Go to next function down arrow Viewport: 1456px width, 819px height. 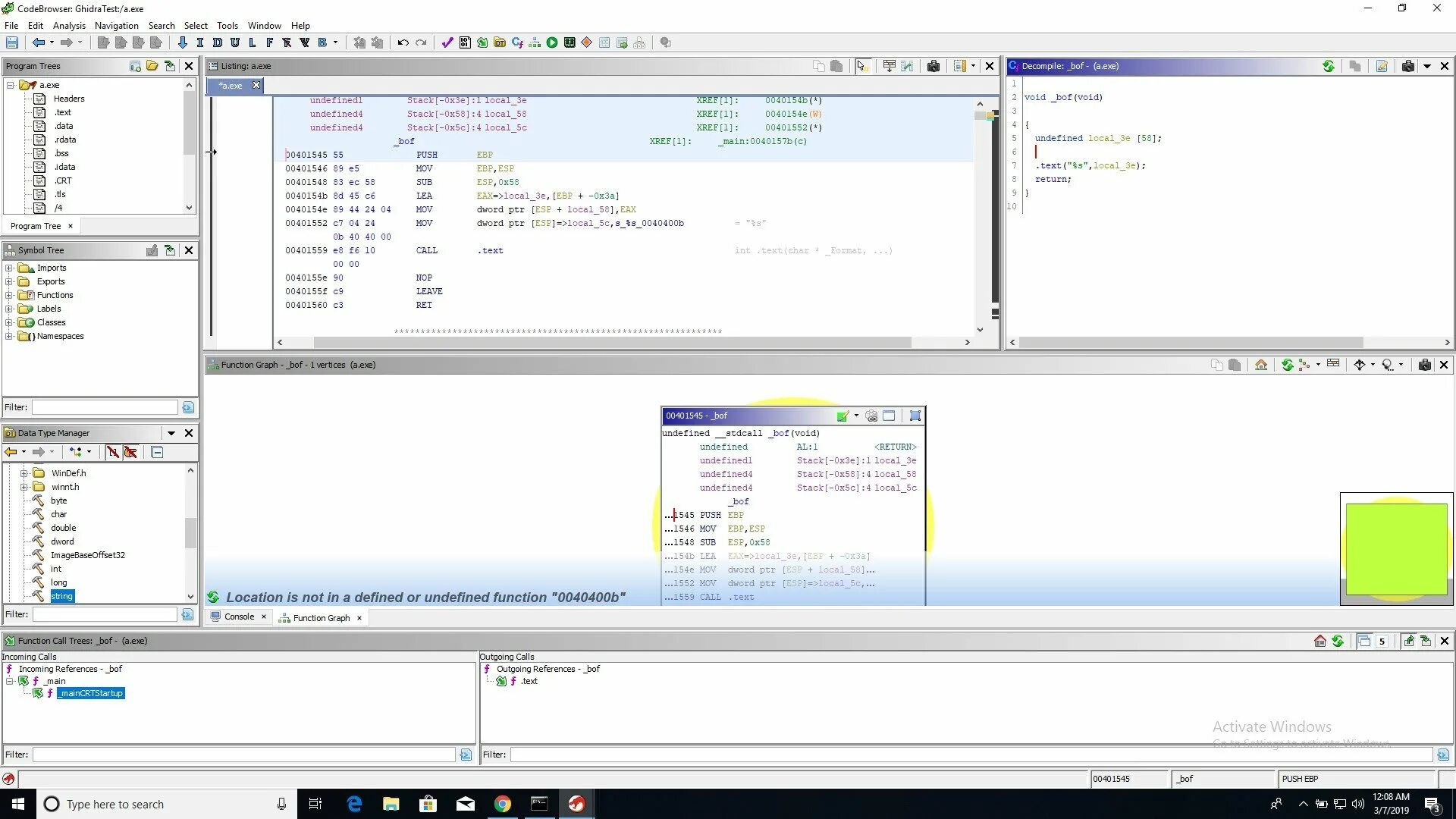(x=182, y=42)
